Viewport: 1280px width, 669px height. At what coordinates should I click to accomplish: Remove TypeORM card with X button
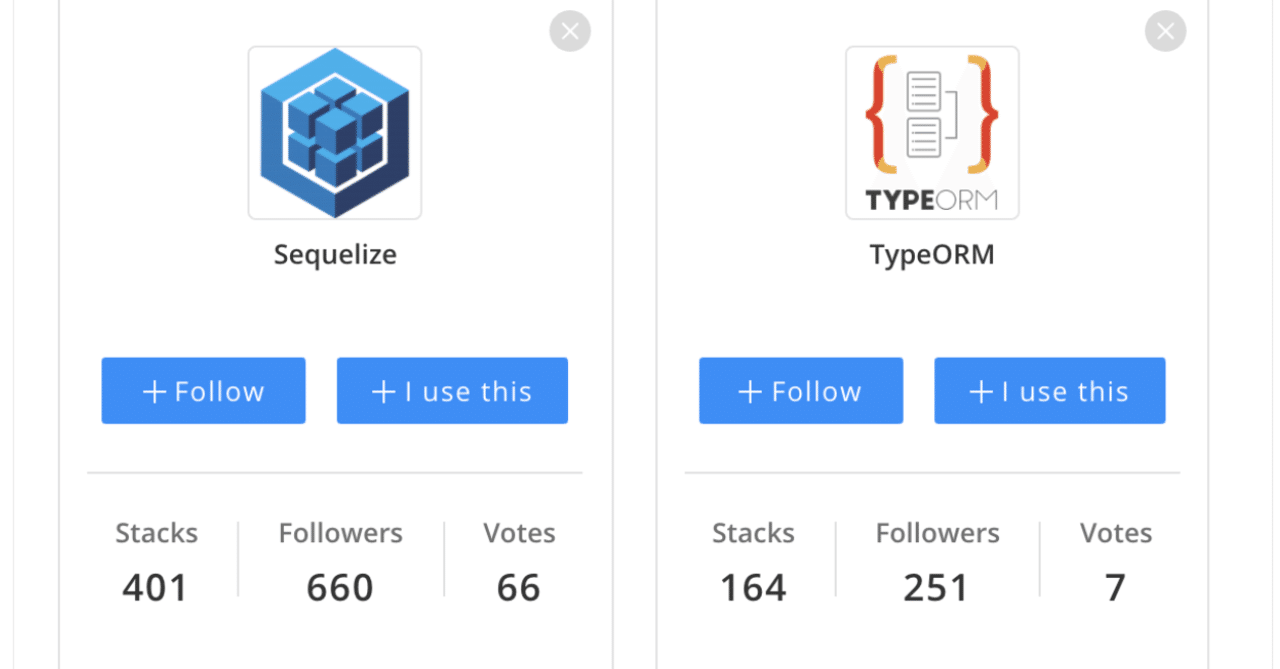[x=1165, y=32]
